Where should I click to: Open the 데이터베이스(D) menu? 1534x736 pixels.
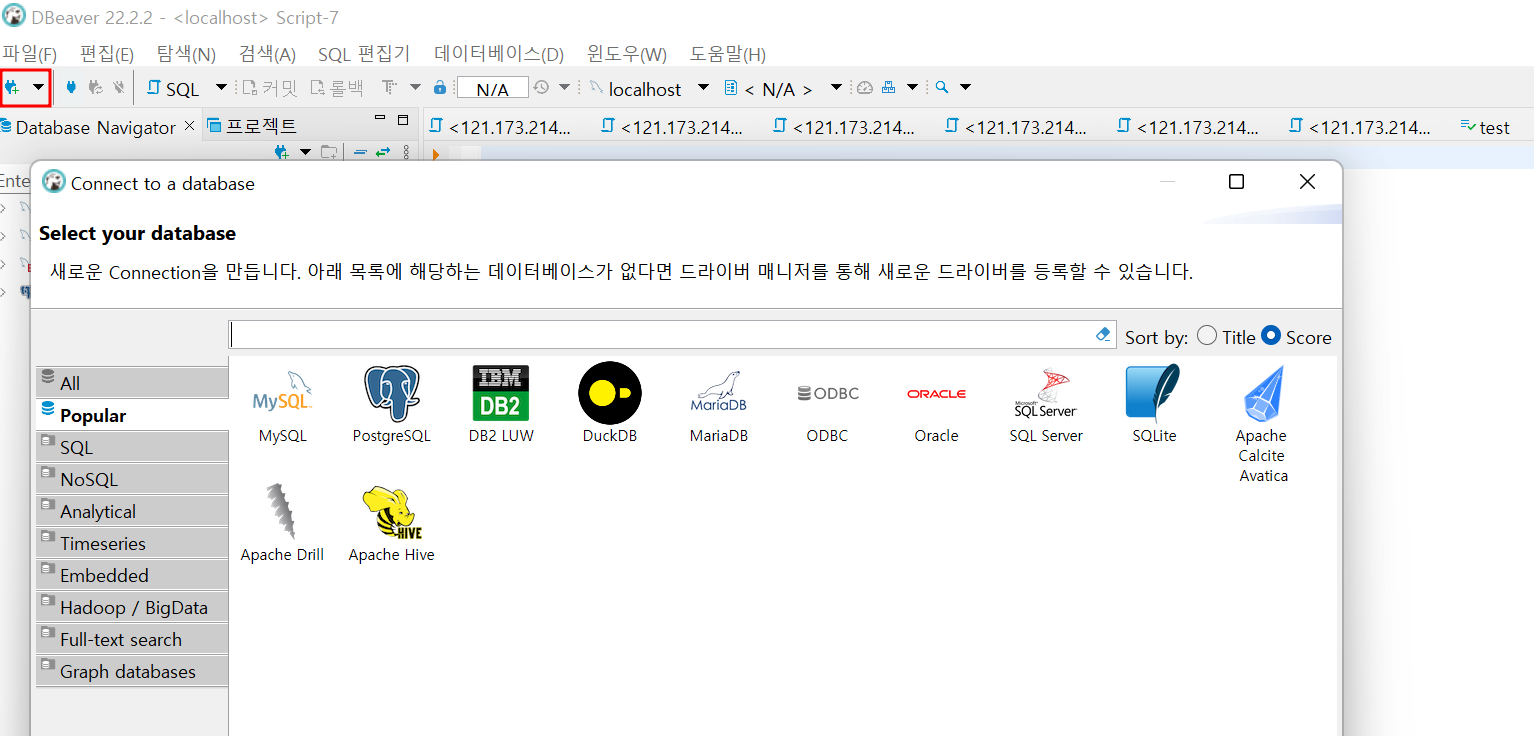499,54
